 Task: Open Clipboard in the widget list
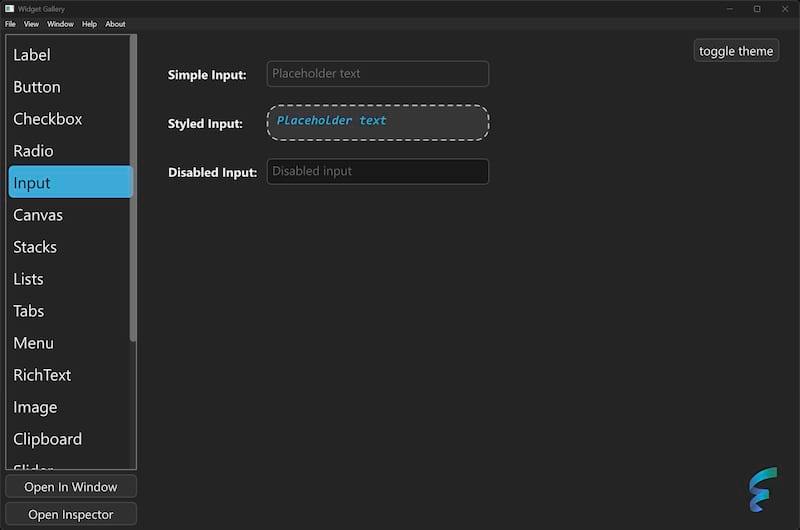(x=48, y=439)
